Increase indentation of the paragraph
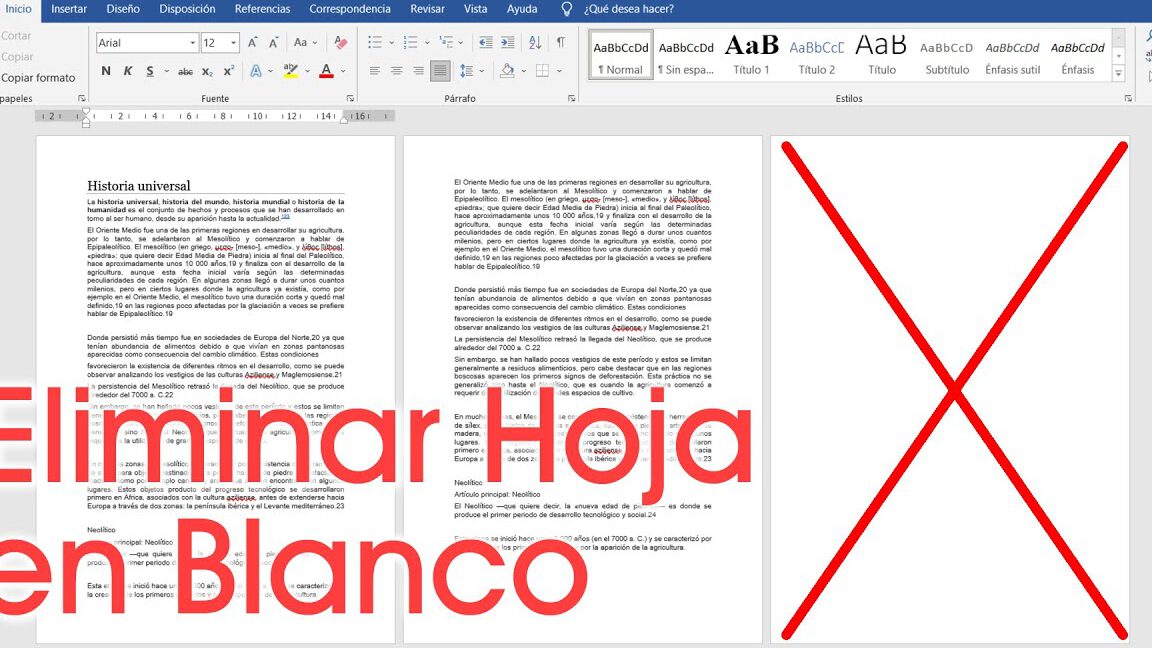Image resolution: width=1152 pixels, height=648 pixels. tap(509, 44)
